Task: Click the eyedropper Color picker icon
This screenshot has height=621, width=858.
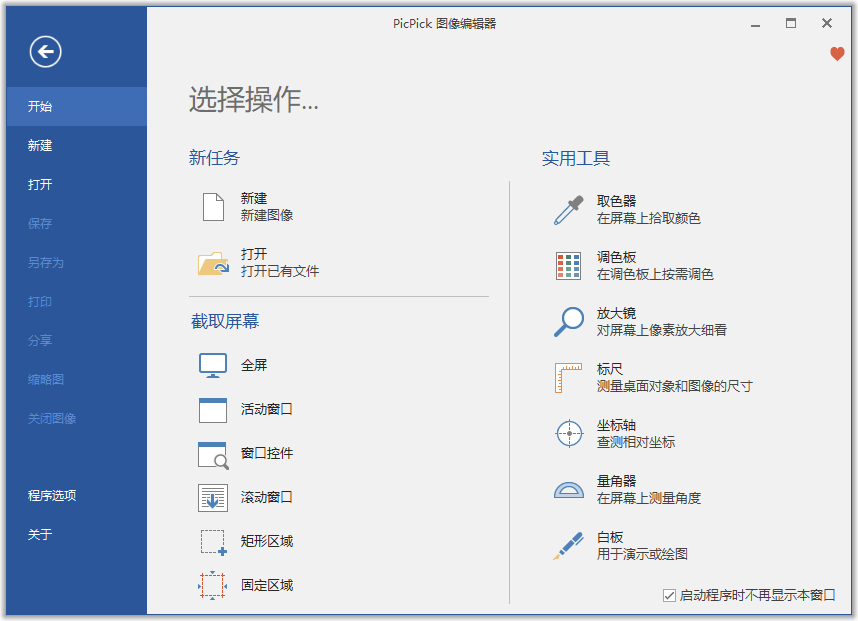Action: click(569, 210)
